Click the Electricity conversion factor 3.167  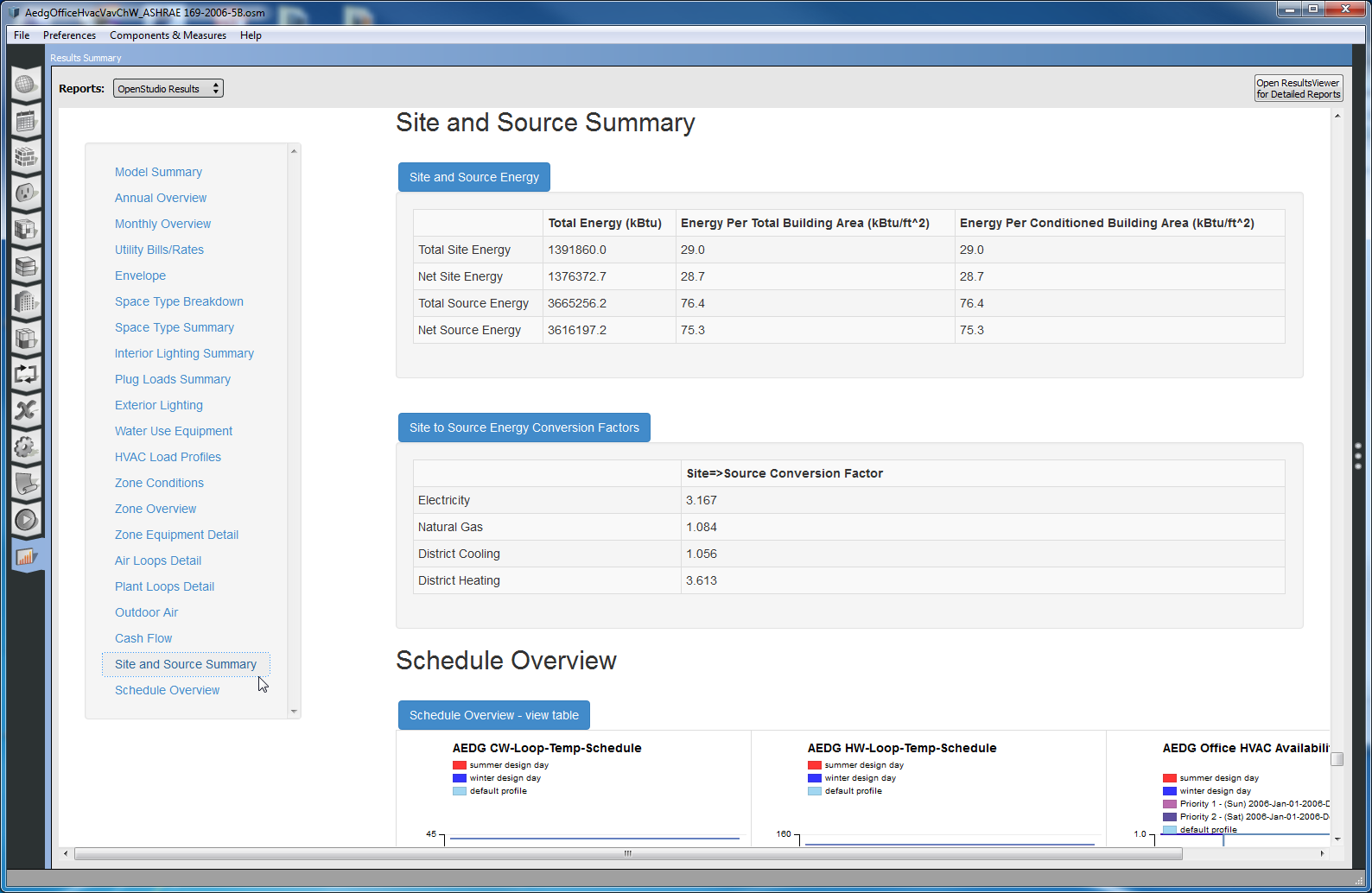click(702, 500)
